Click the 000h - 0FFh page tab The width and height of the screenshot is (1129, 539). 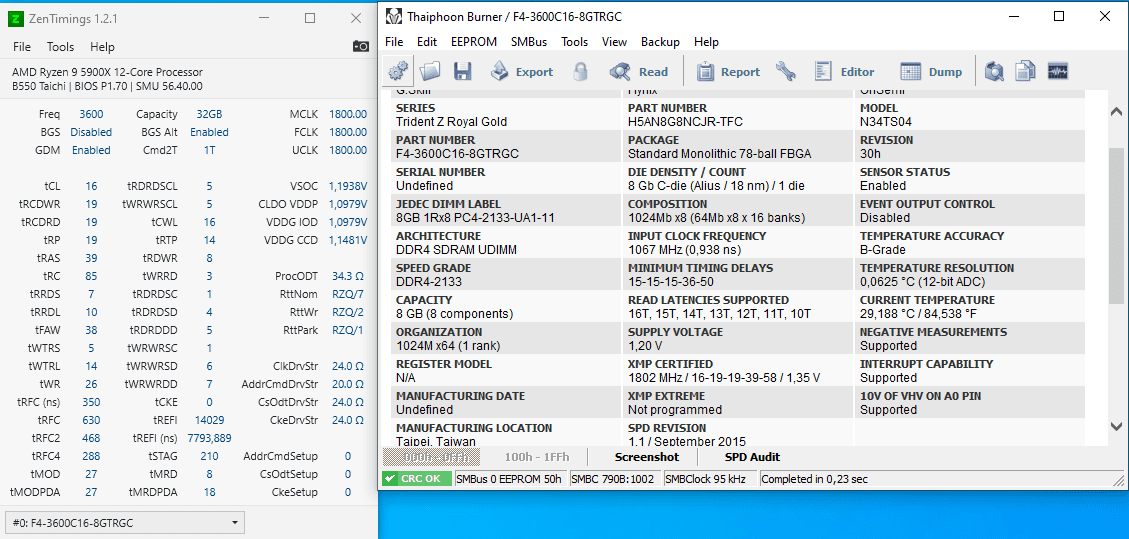[431, 457]
